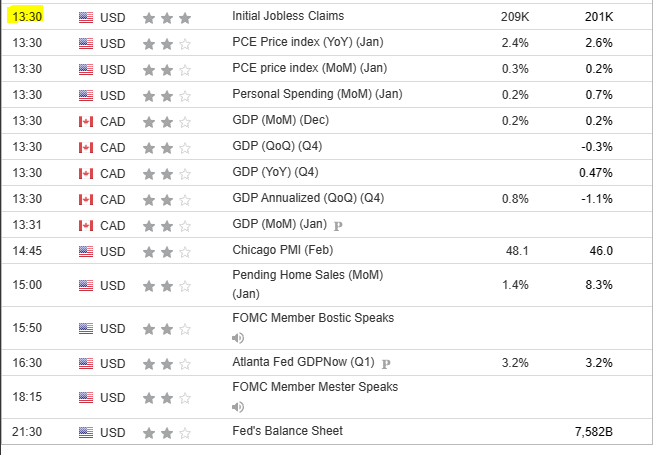Click the preliminary icon beside GDP (MoM) (Jan)

click(x=338, y=225)
